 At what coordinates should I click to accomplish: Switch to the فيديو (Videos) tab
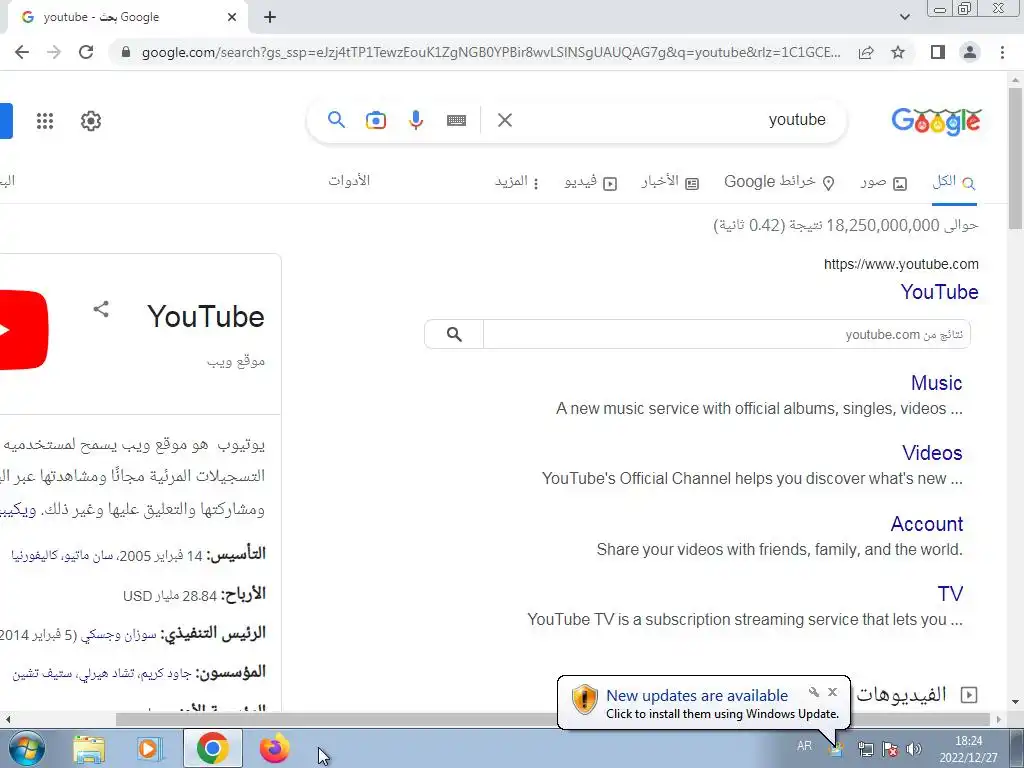(590, 182)
